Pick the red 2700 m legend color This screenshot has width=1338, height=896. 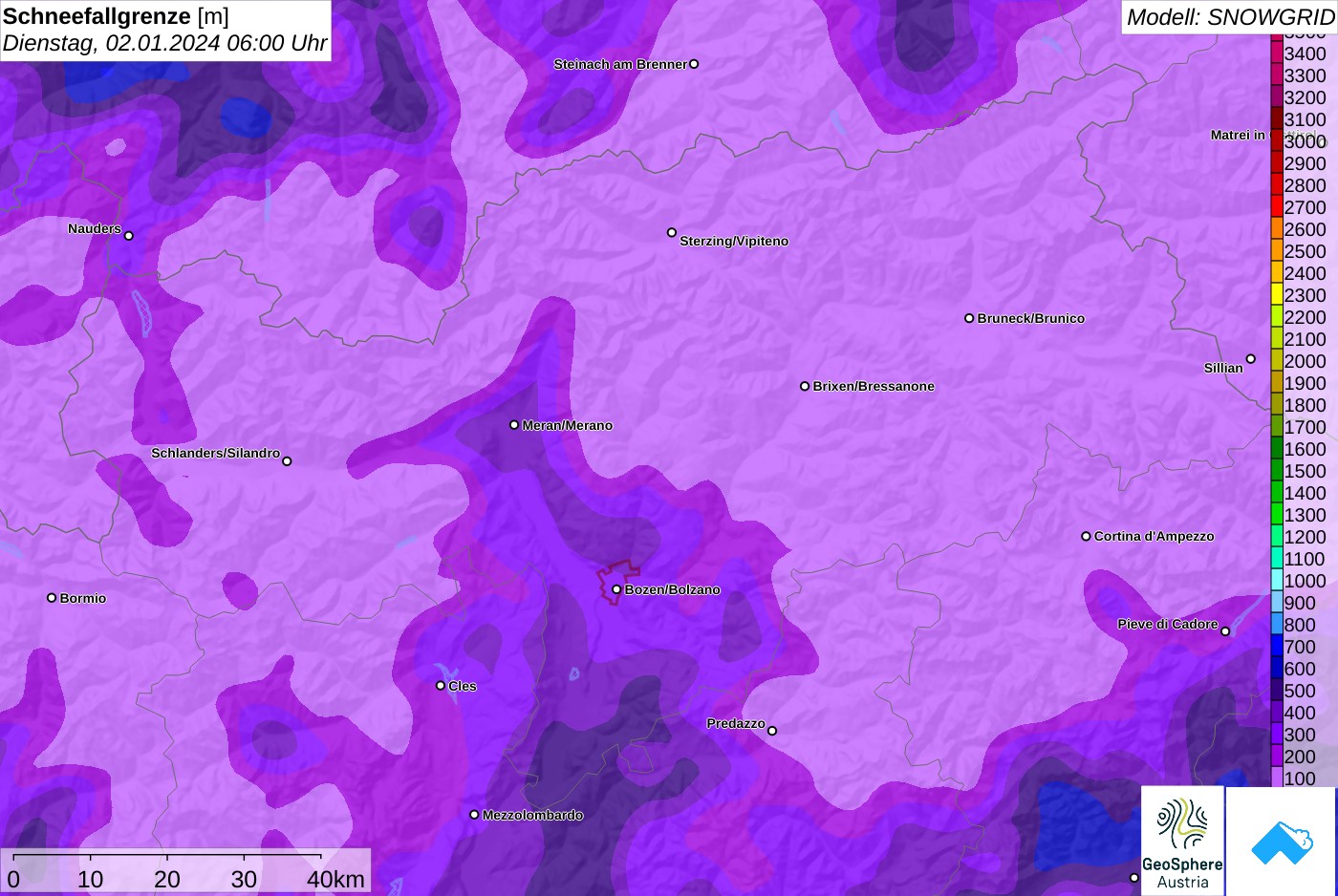click(x=1277, y=207)
